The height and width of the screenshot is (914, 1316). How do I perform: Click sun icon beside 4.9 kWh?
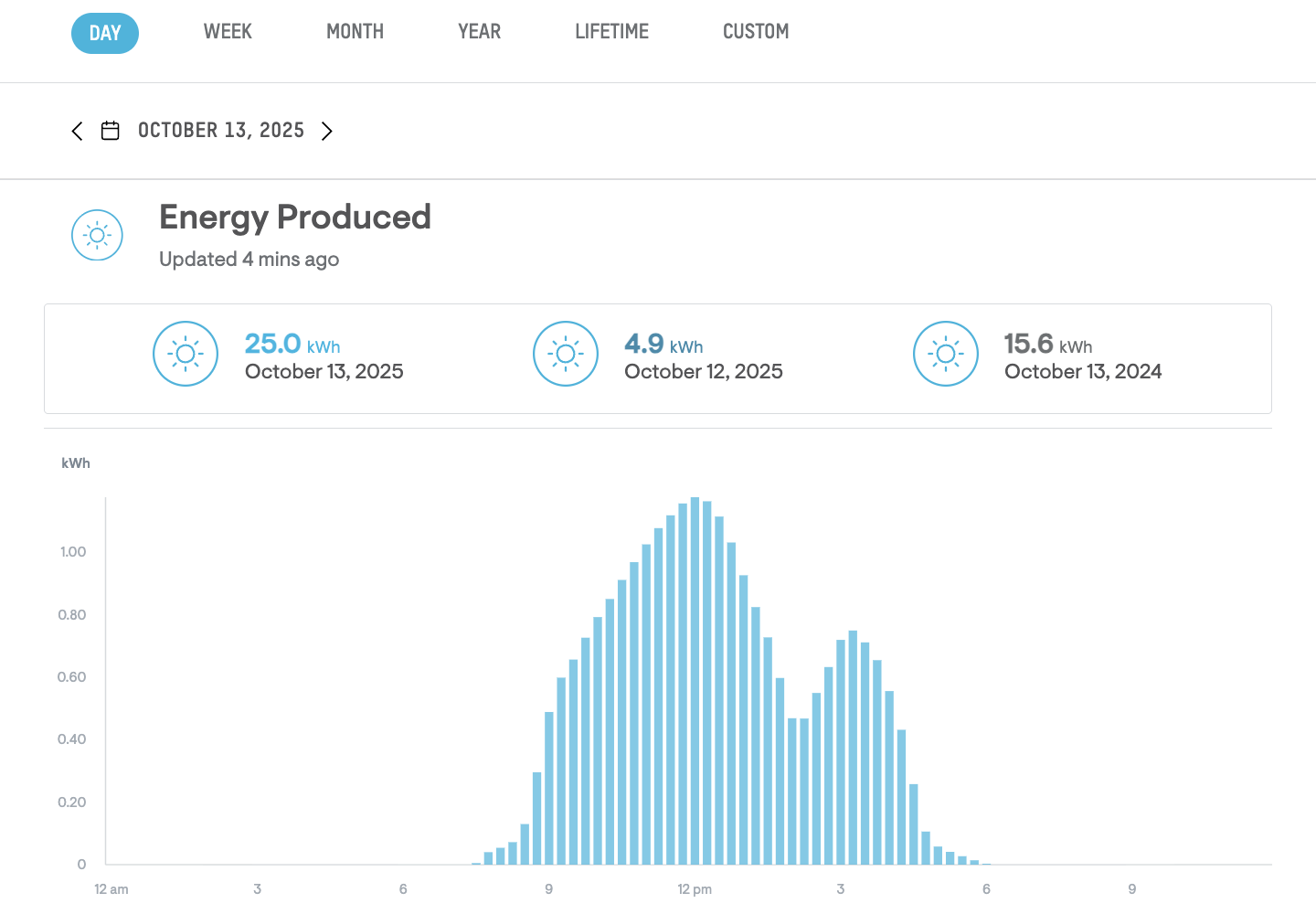click(566, 354)
